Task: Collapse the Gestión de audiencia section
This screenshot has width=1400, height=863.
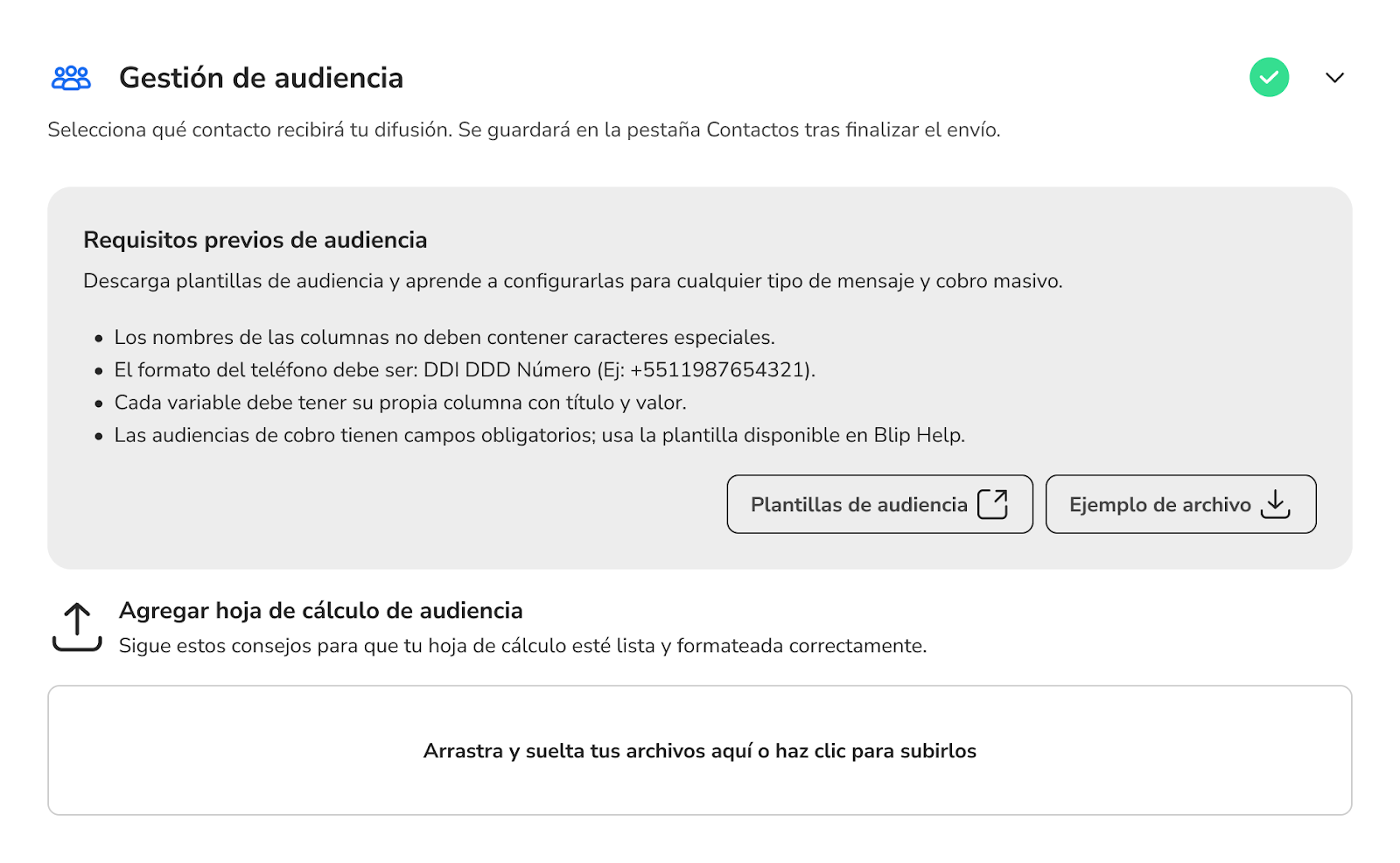Action: click(1334, 78)
